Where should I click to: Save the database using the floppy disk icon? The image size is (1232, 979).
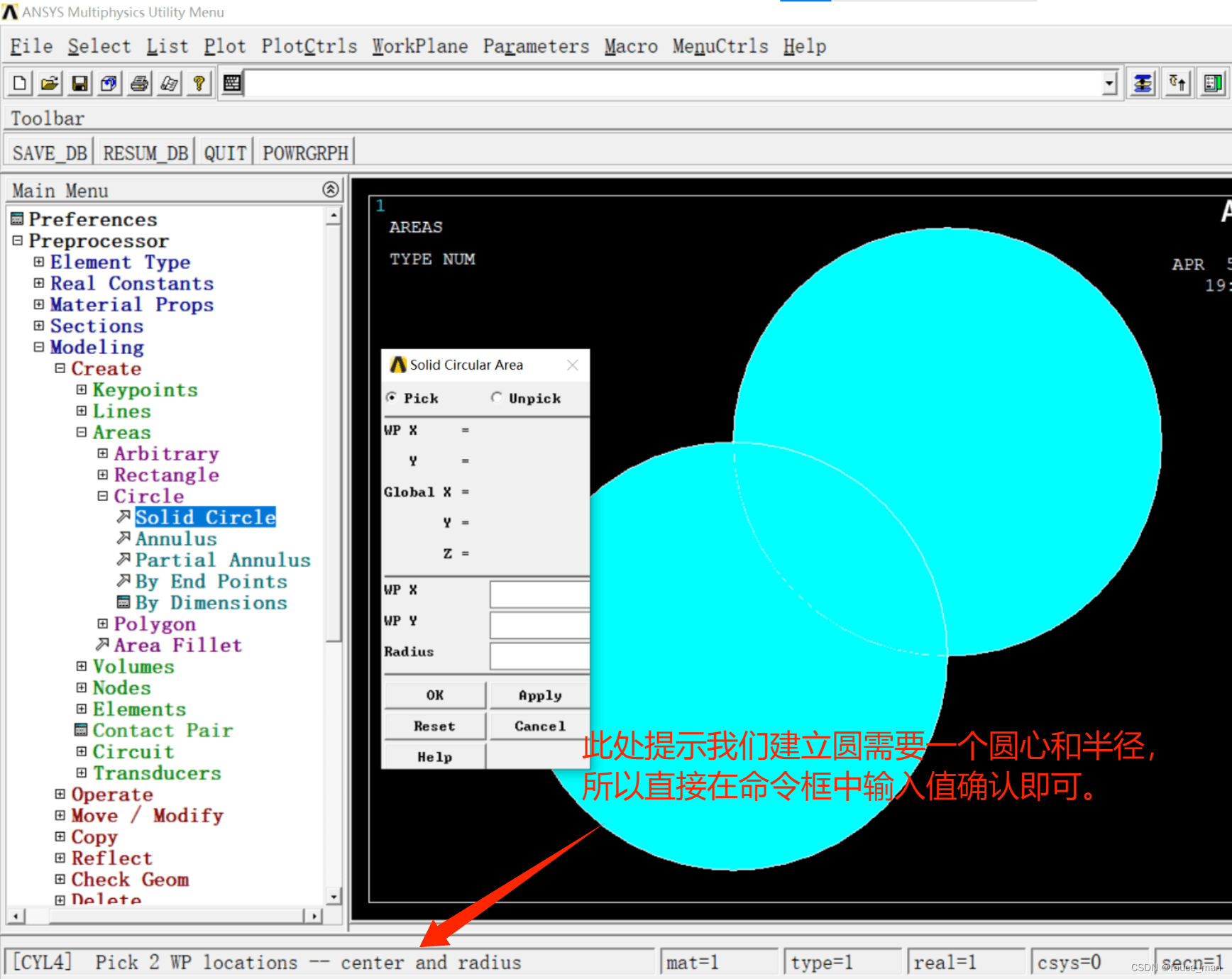click(x=79, y=82)
